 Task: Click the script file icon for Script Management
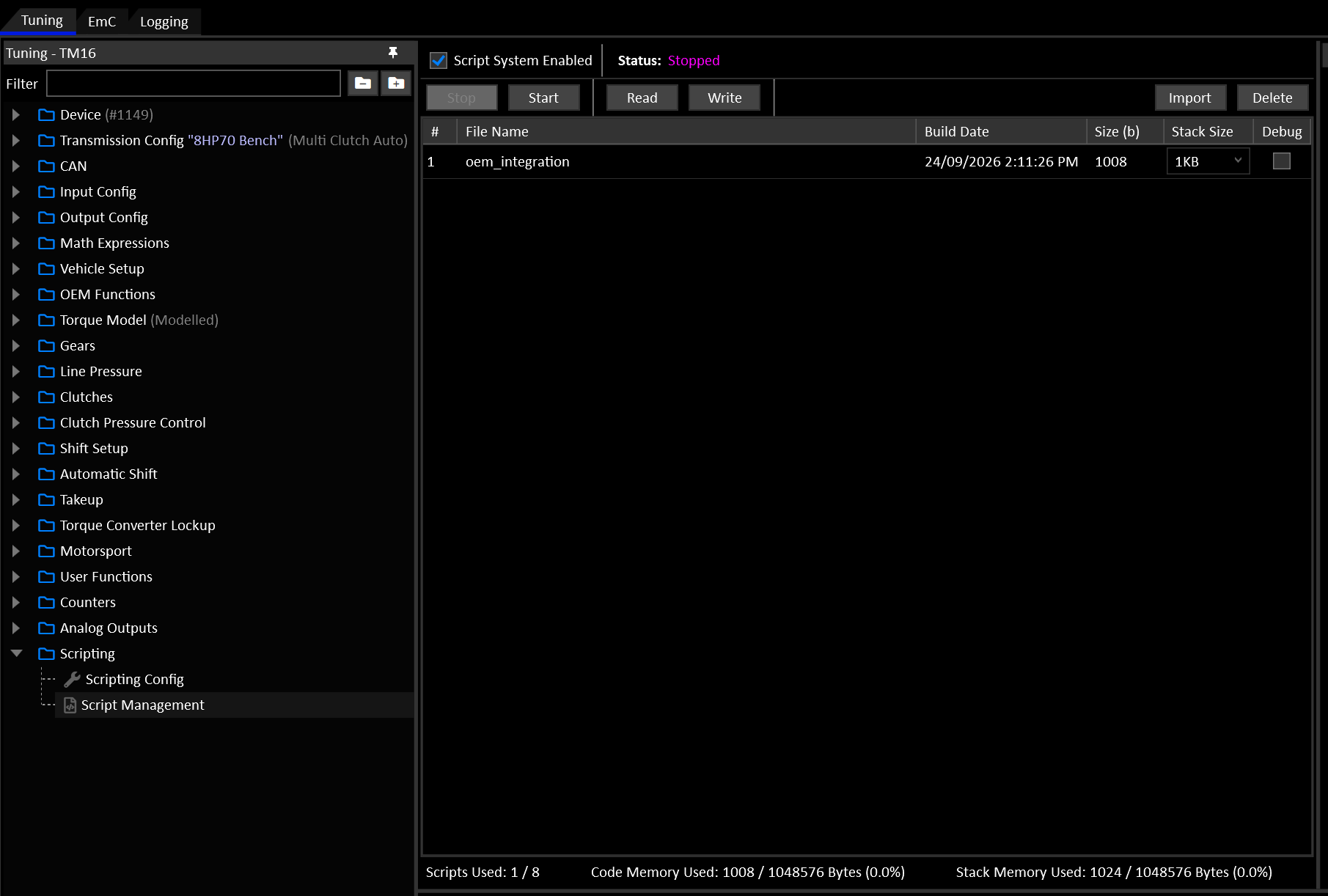(x=70, y=705)
